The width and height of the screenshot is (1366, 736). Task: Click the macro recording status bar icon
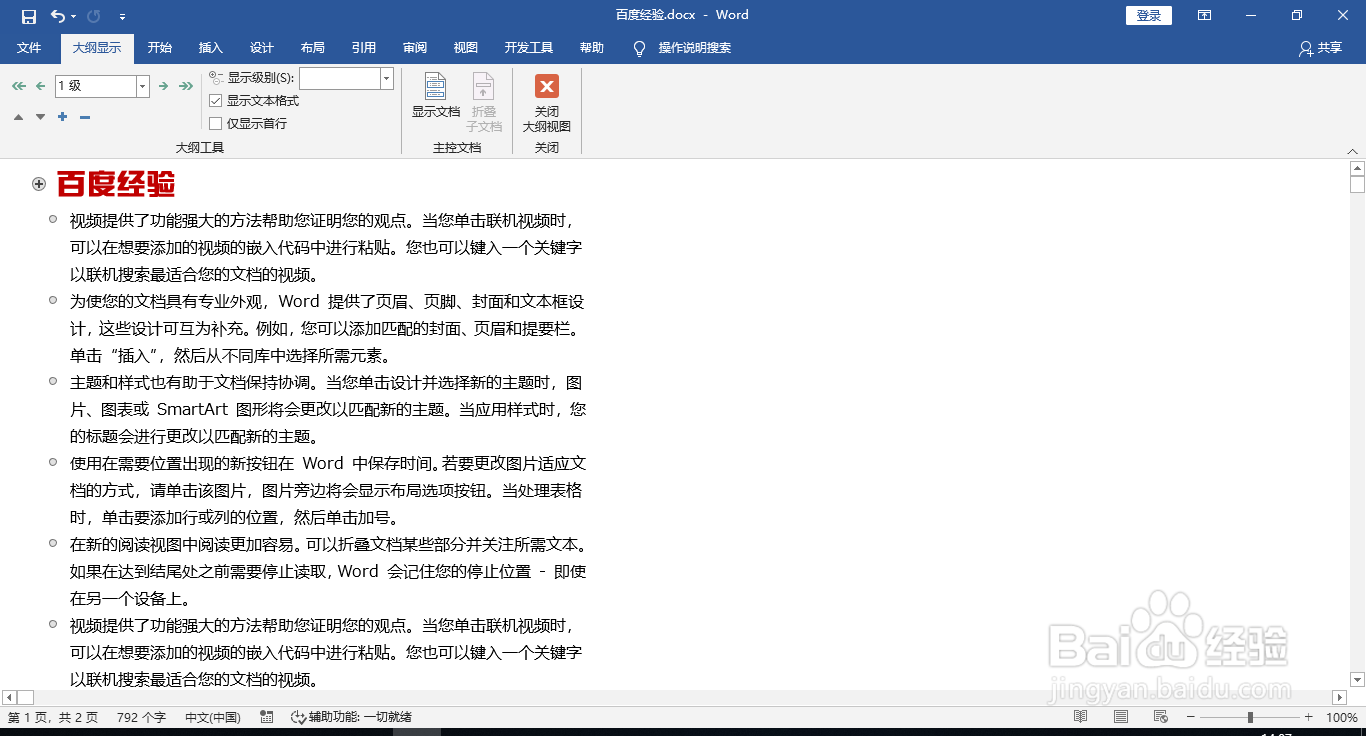point(267,717)
